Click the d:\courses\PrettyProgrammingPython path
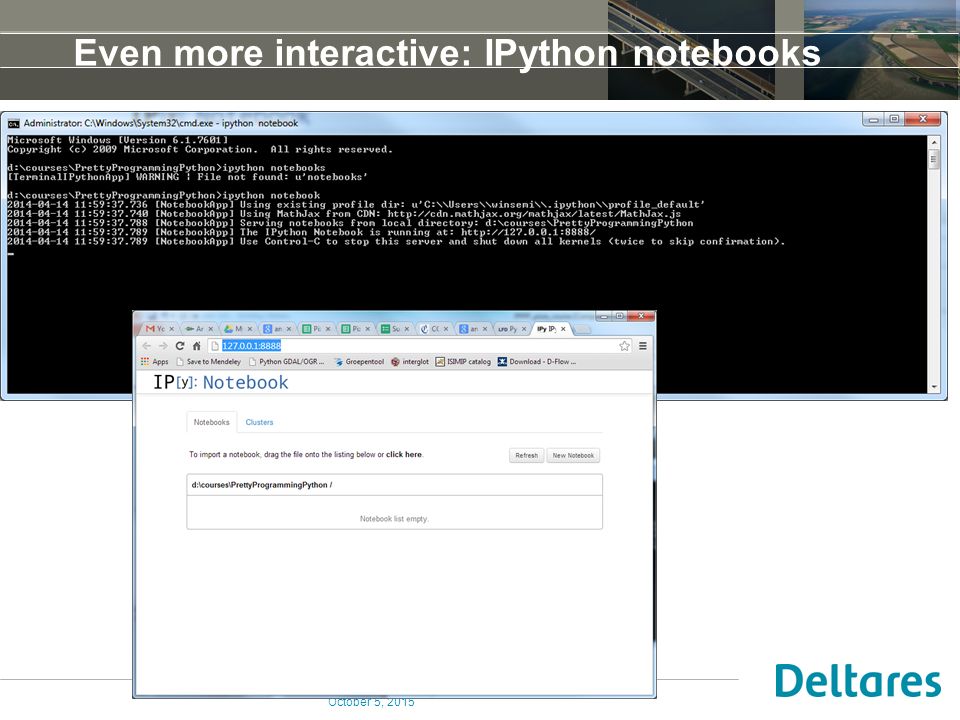This screenshot has height=720, width=960. 260,485
